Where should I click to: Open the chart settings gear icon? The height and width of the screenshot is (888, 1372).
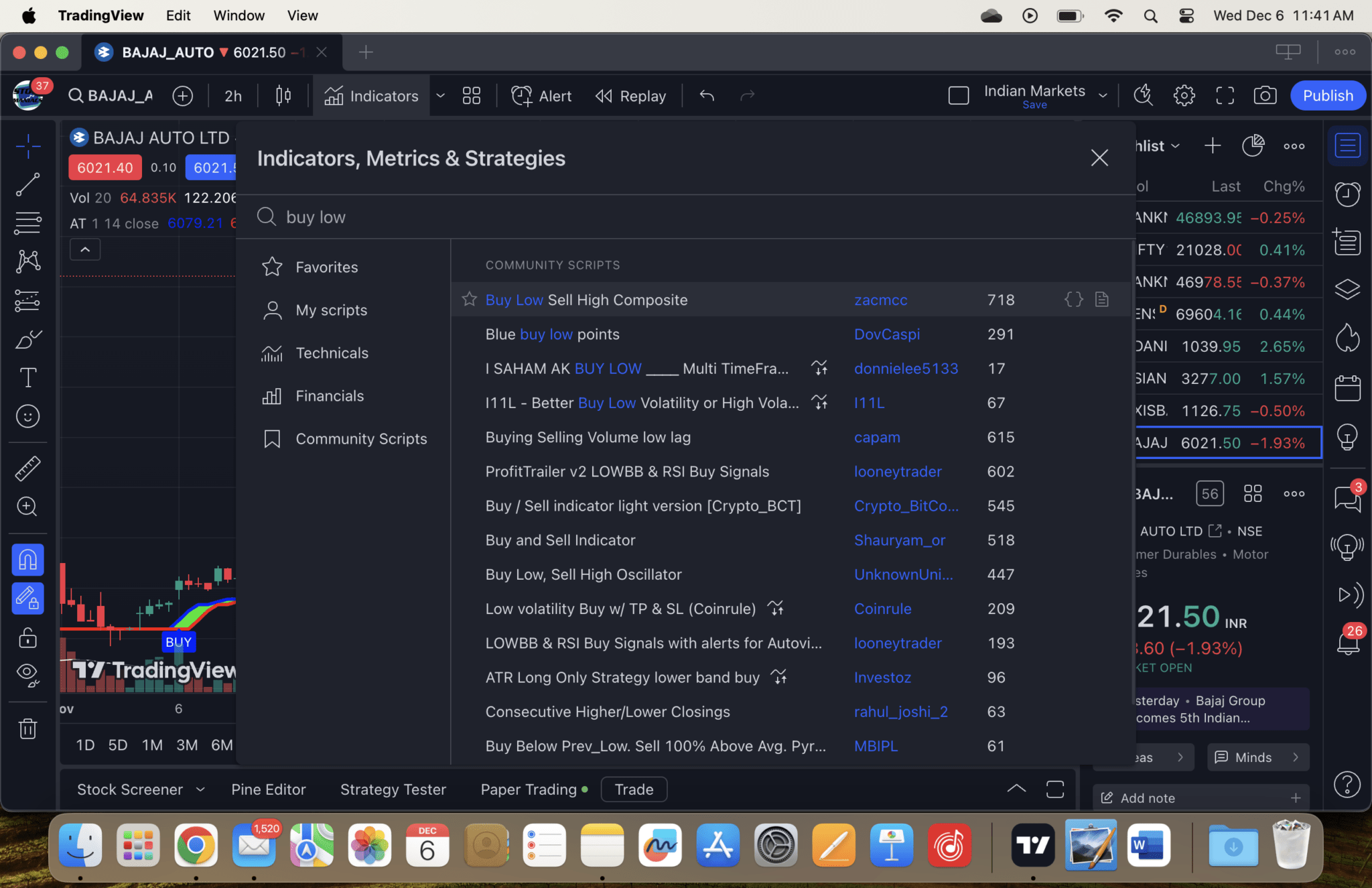(x=1184, y=96)
